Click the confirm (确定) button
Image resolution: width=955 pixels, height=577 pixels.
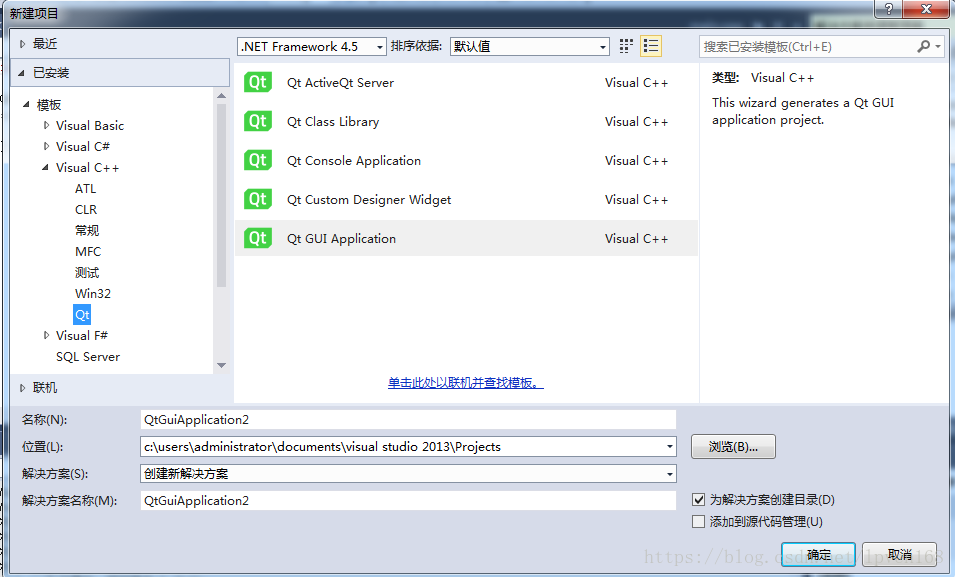tap(819, 554)
